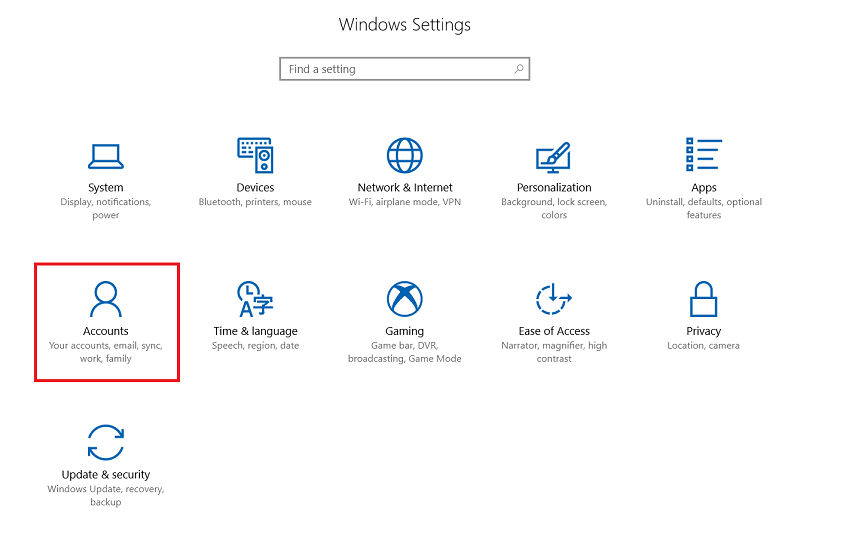Open the Gaming Xbox logo icon
The height and width of the screenshot is (540, 852).
point(405,299)
